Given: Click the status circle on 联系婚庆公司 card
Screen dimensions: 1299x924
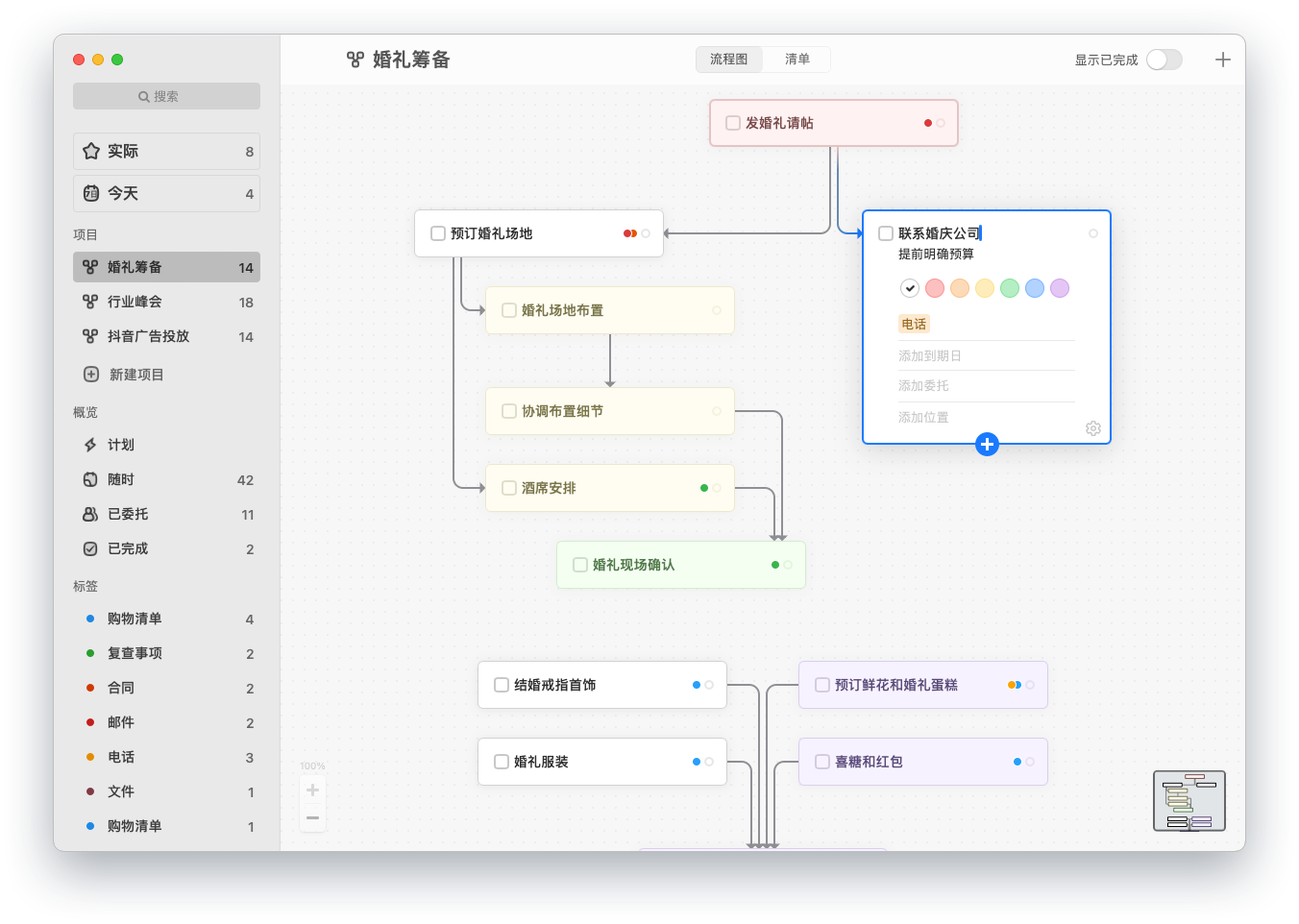Looking at the screenshot, I should coord(1093,233).
